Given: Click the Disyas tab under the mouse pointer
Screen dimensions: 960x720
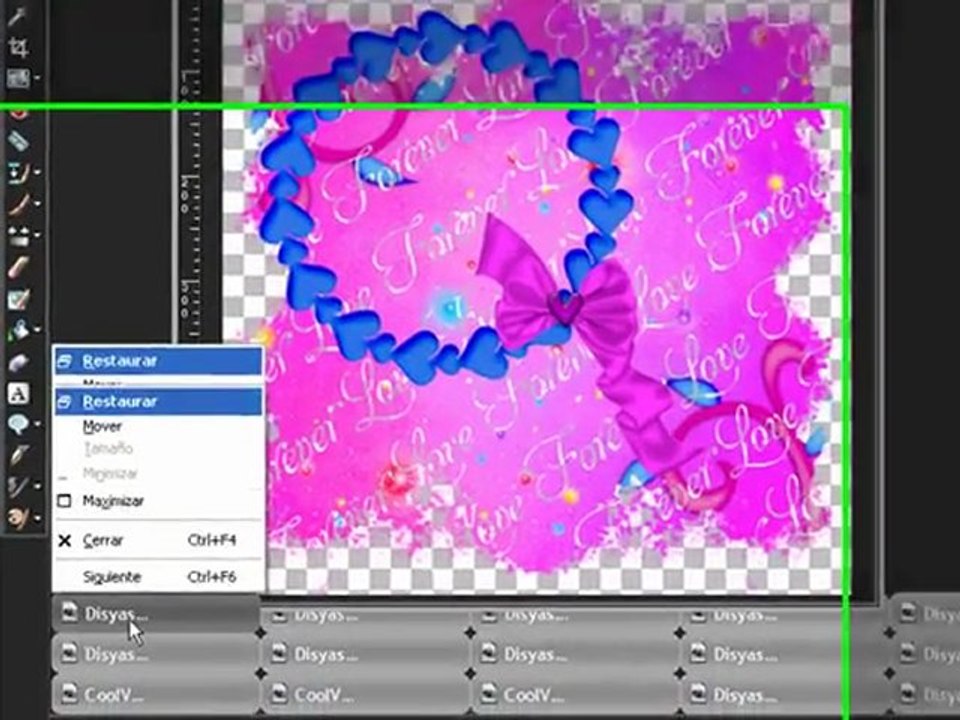Looking at the screenshot, I should [x=156, y=613].
